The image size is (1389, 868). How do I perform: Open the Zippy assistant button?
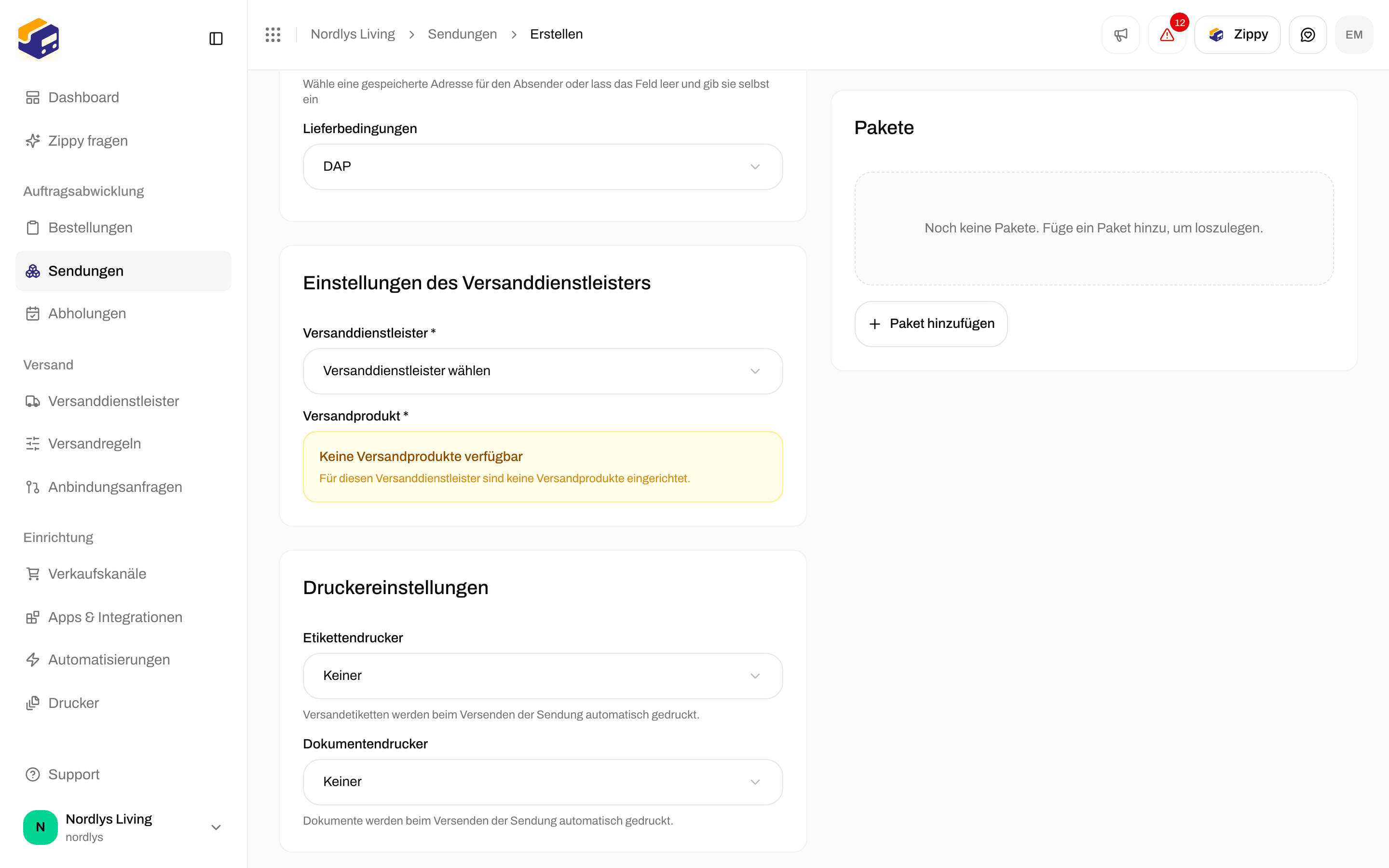(1237, 34)
